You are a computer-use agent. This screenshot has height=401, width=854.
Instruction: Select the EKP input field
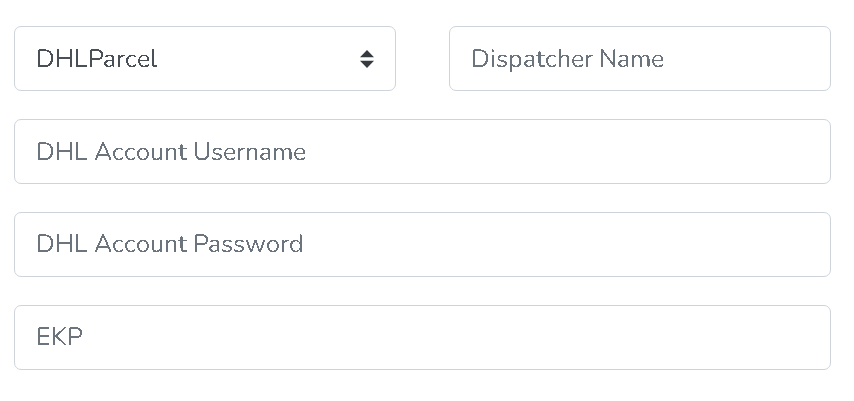click(x=422, y=338)
